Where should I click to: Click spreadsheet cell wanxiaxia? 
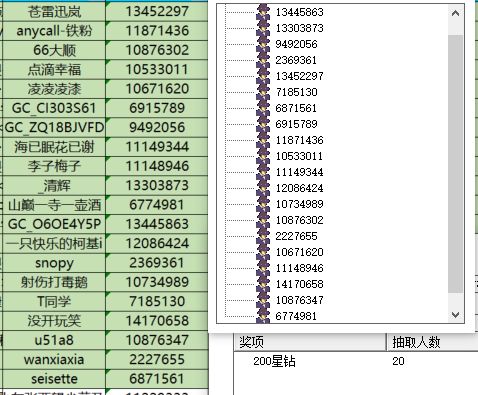54,360
